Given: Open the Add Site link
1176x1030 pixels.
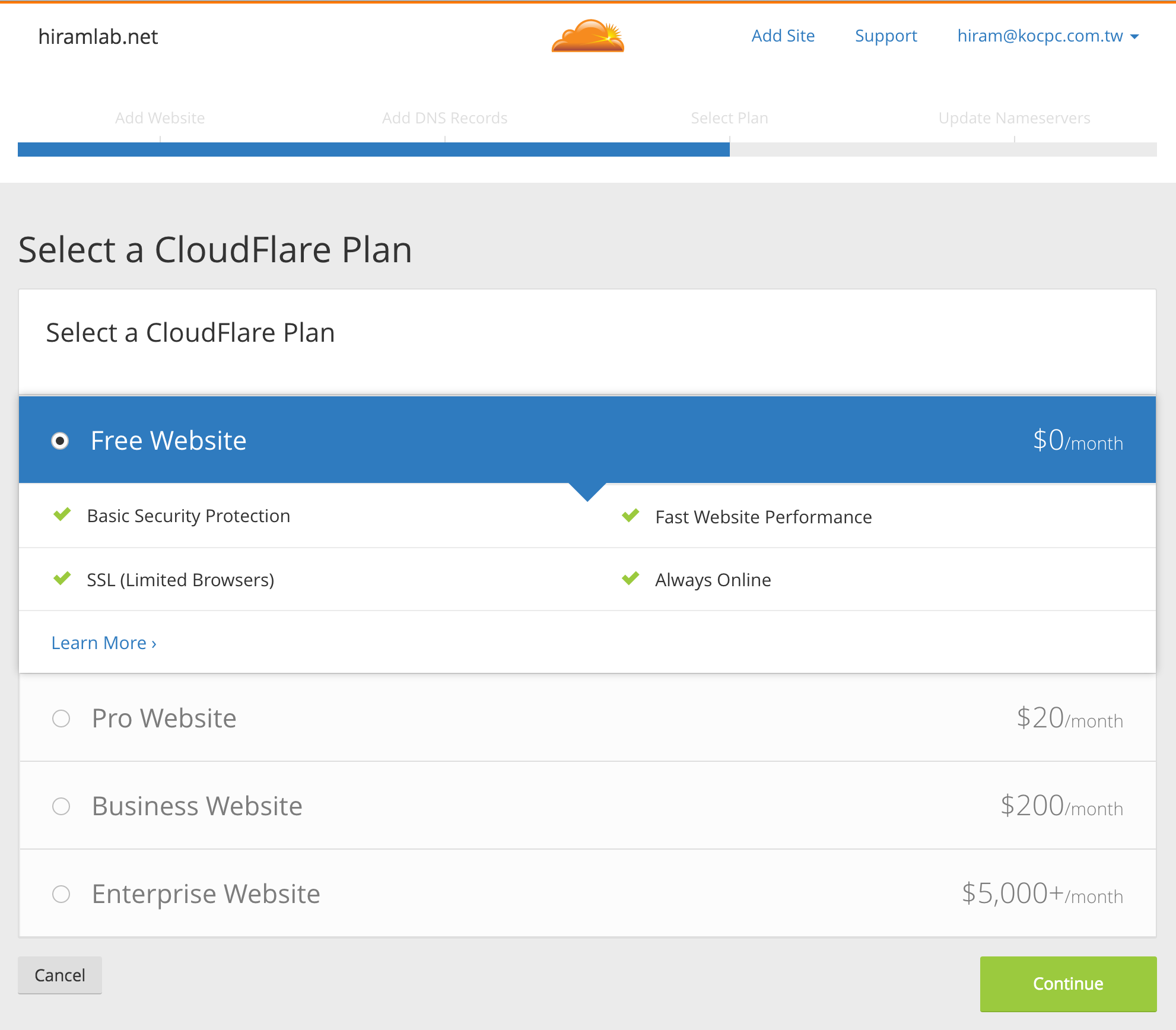Looking at the screenshot, I should click(x=783, y=36).
